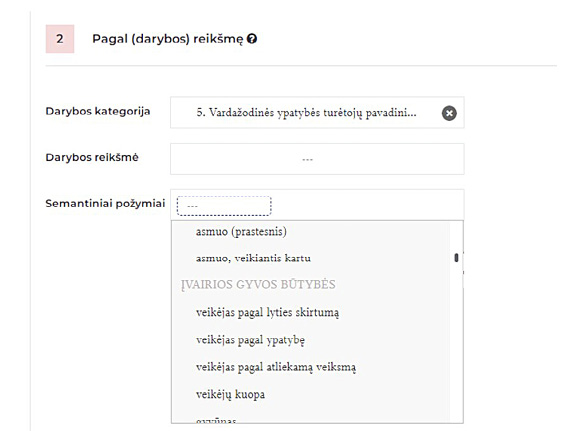Select 'veikėjų kuopa' from list
Screen dimensions: 569x431
[x=230, y=394]
